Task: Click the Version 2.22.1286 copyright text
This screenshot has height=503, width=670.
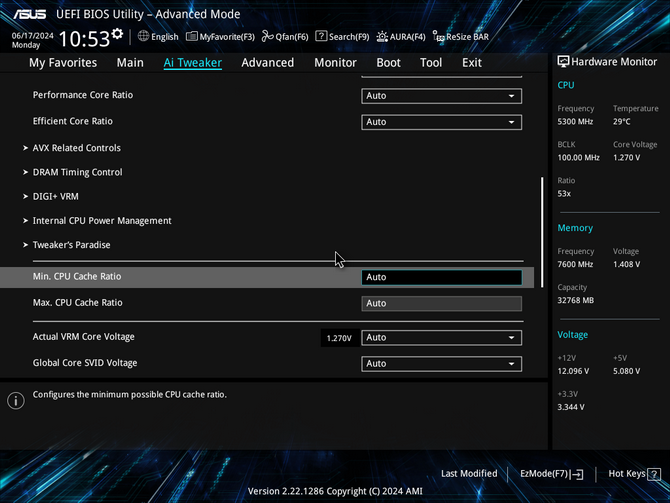Action: (335, 491)
